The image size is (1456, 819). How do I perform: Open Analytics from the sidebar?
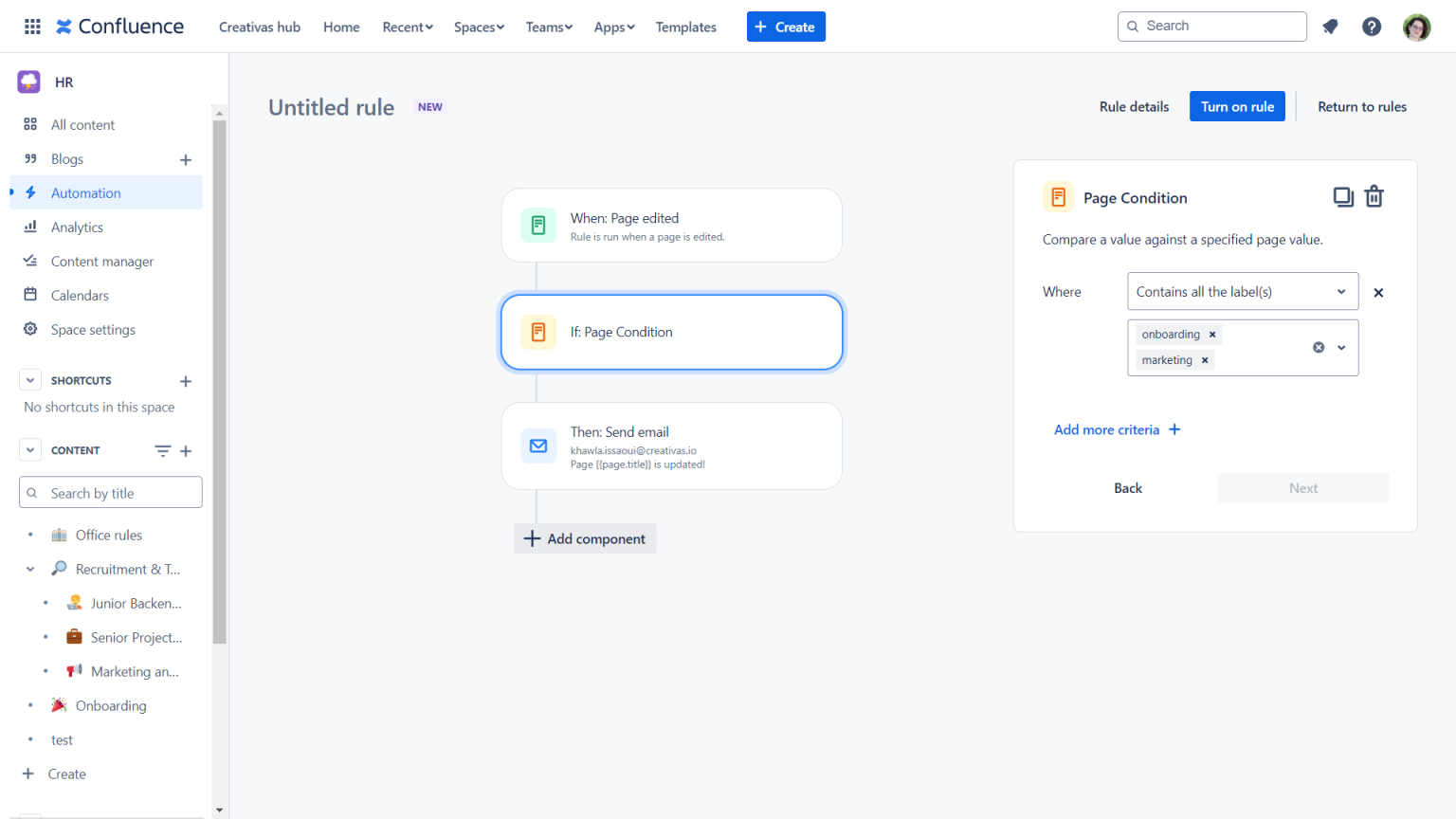coord(77,227)
